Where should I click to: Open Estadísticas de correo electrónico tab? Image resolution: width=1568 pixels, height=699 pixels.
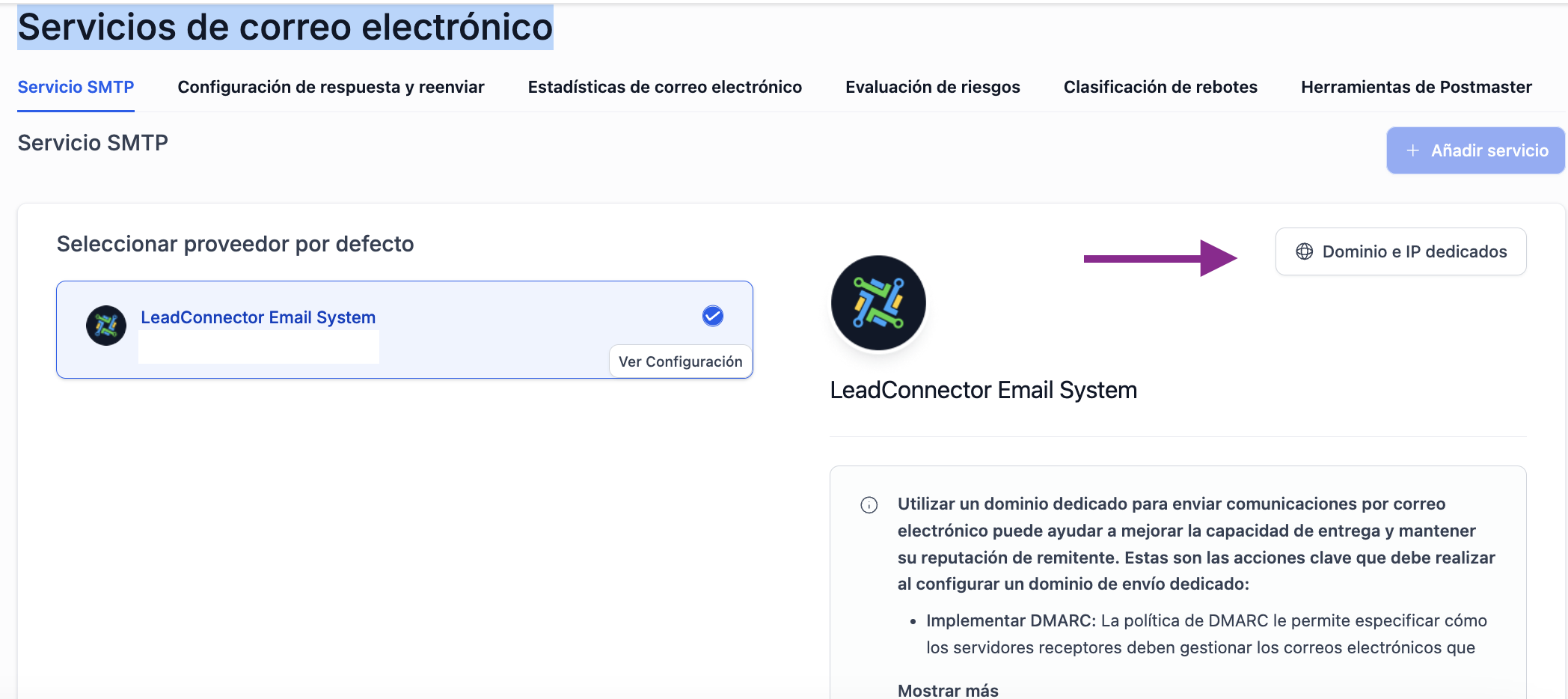click(665, 87)
